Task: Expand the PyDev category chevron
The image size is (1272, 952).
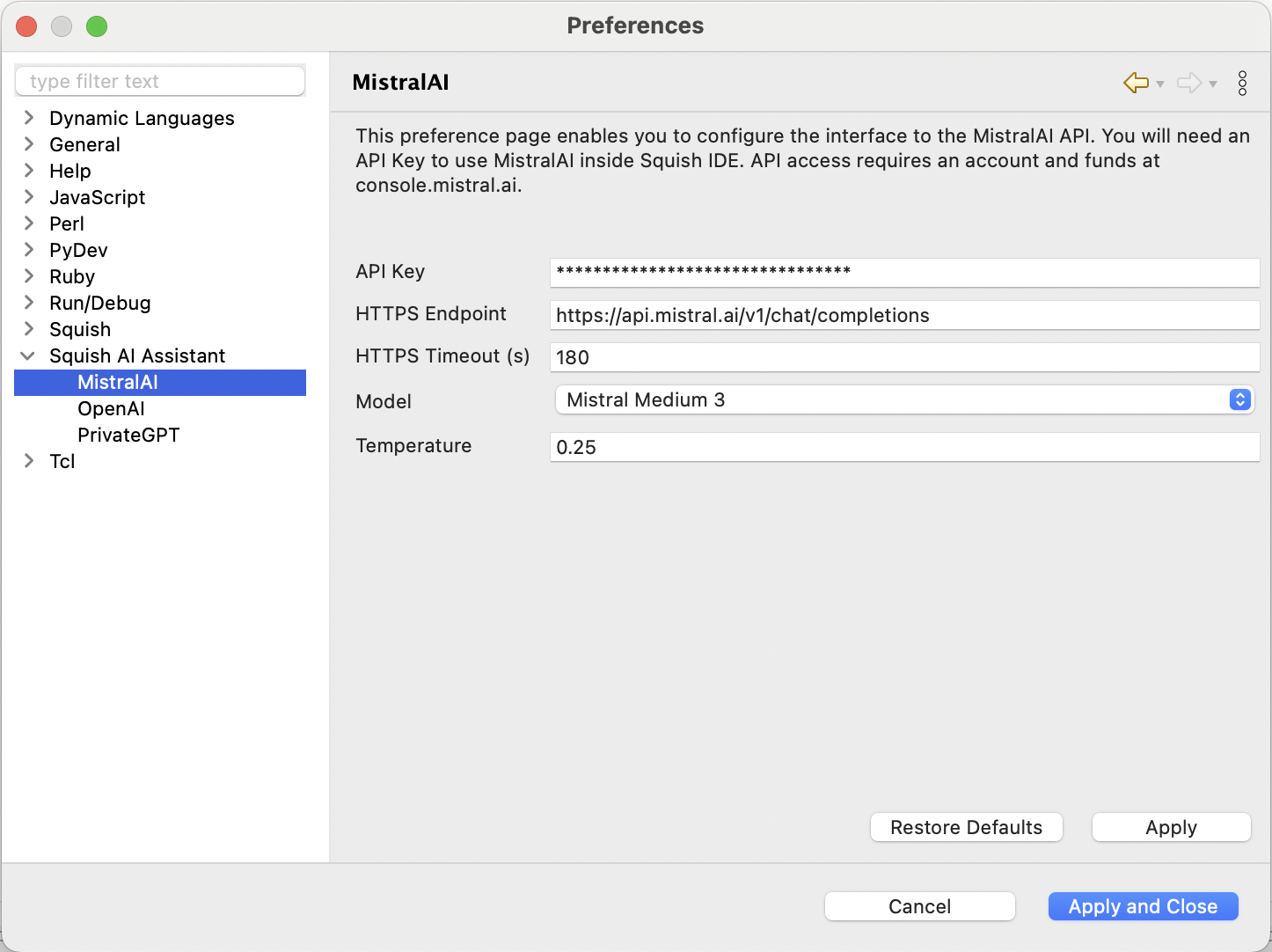Action: pyautogui.click(x=29, y=250)
